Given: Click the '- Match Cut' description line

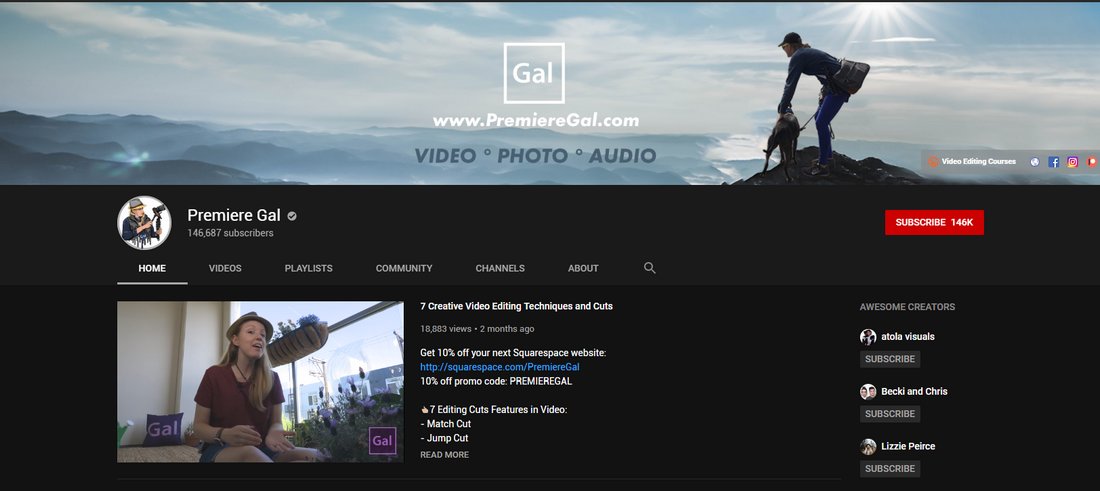Looking at the screenshot, I should click(x=445, y=424).
